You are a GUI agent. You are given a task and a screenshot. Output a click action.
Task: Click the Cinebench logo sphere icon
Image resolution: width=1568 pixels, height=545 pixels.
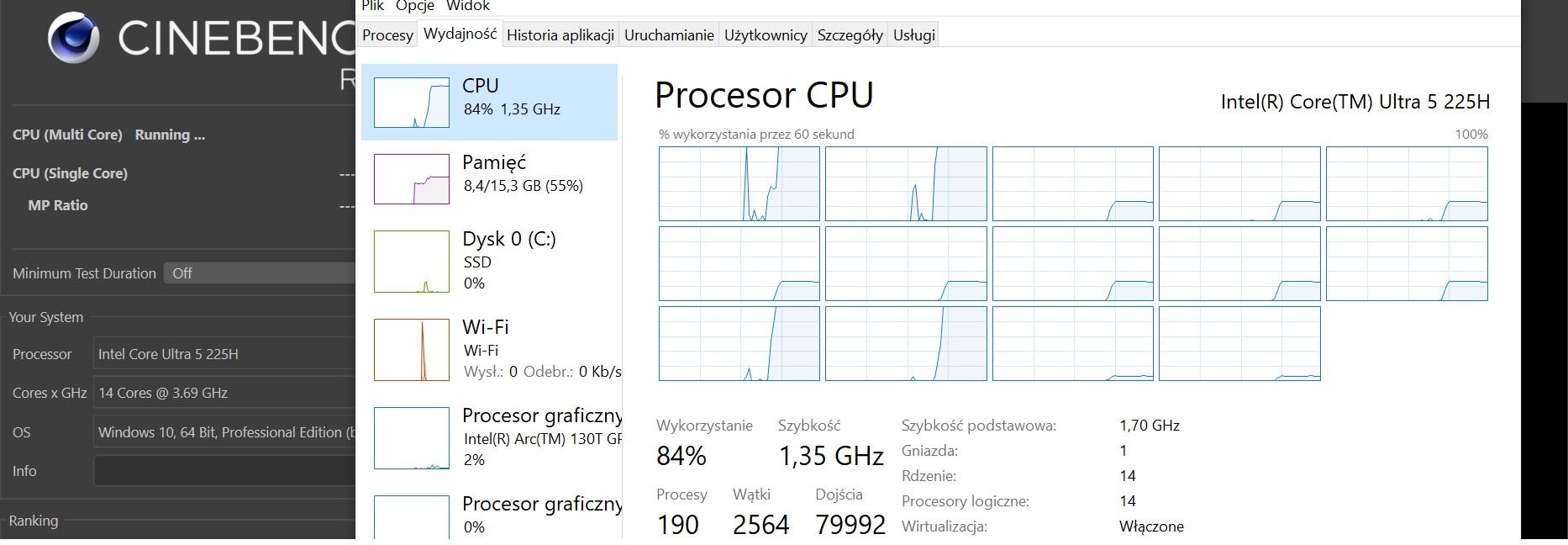point(73,38)
